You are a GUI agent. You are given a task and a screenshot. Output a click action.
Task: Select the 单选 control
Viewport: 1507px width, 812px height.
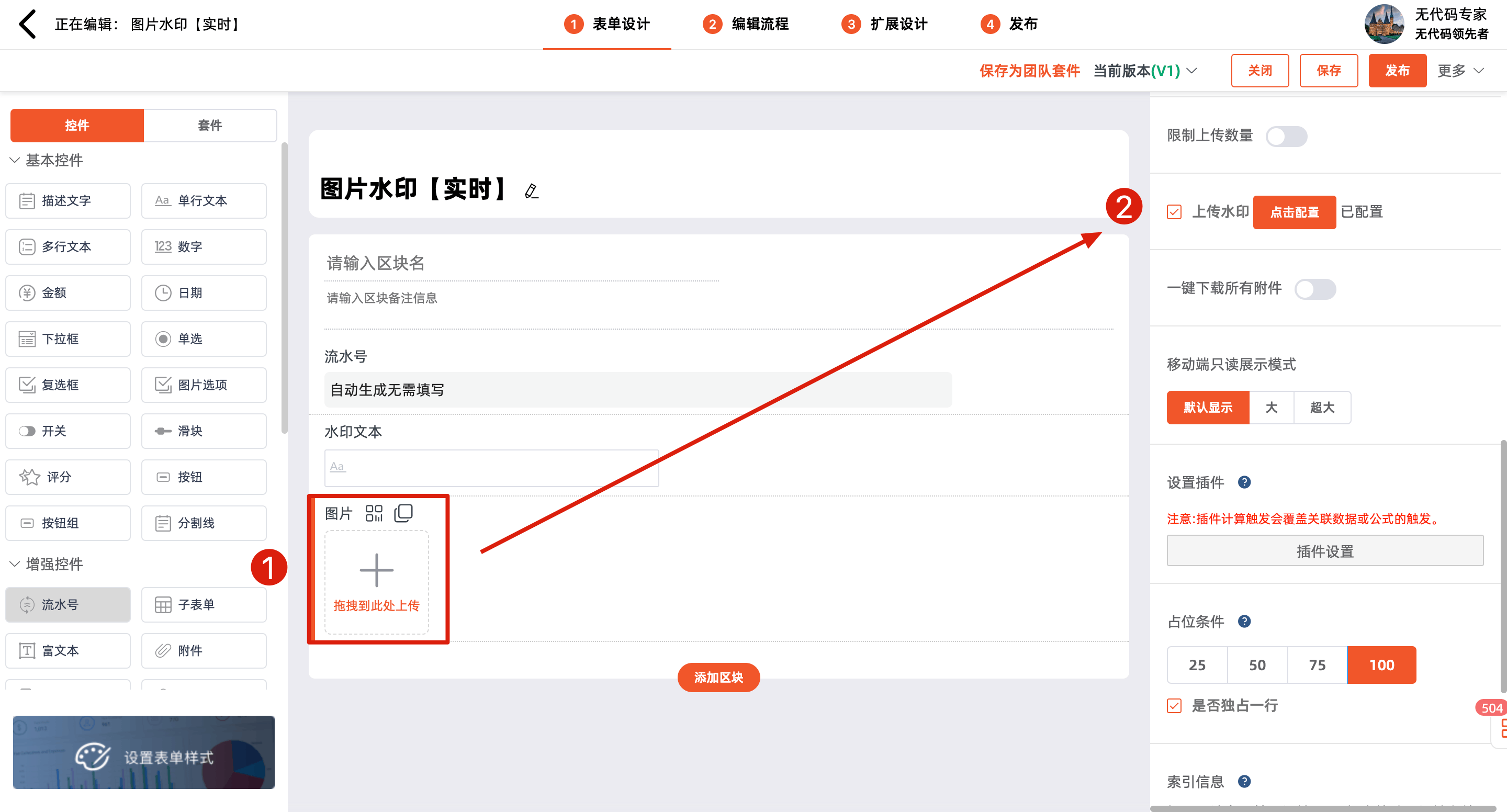(204, 339)
